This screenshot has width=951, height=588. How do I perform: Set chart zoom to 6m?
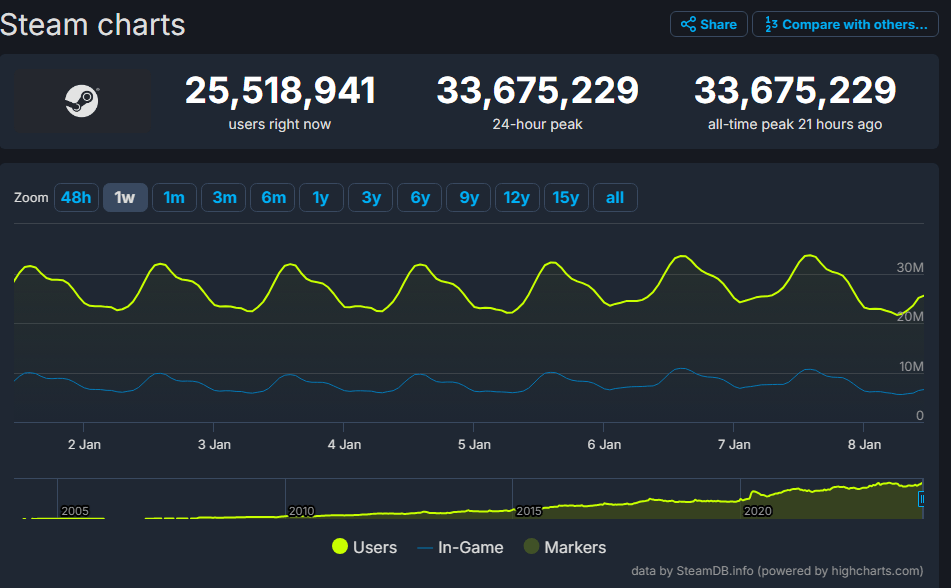(x=273, y=197)
